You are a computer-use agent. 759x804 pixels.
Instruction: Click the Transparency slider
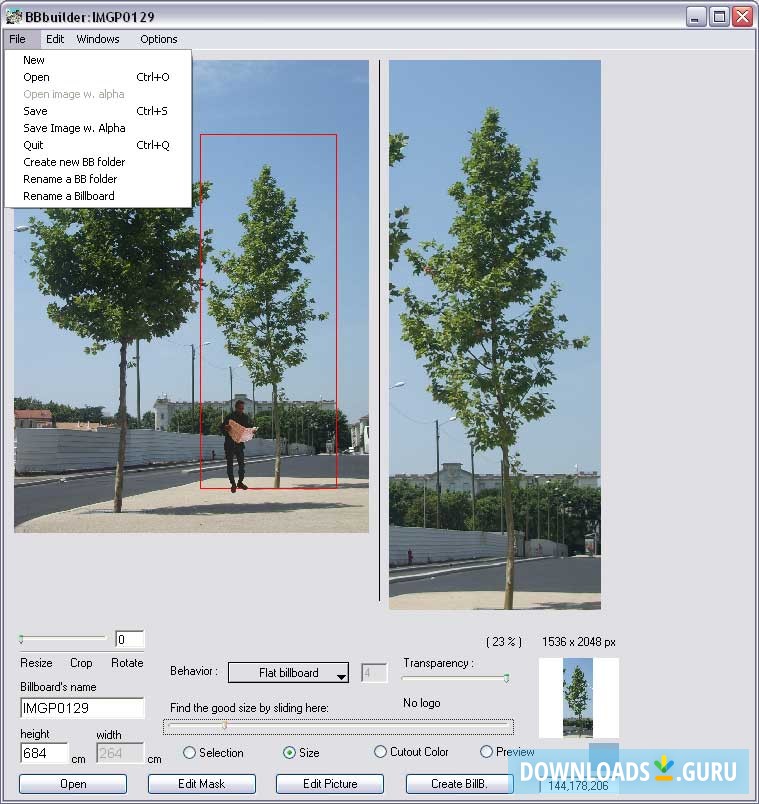tap(455, 678)
